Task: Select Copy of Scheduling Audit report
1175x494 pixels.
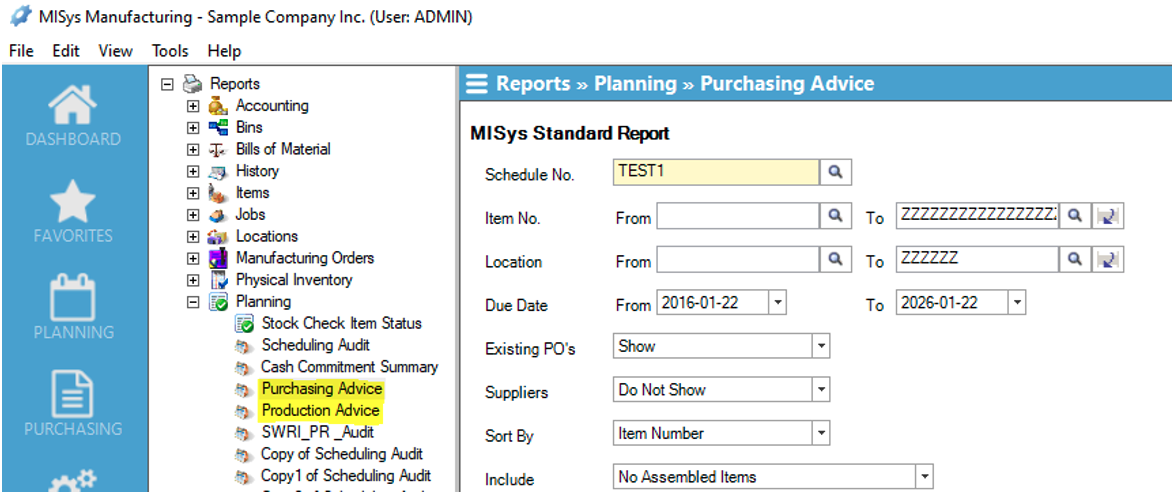Action: coord(342,454)
